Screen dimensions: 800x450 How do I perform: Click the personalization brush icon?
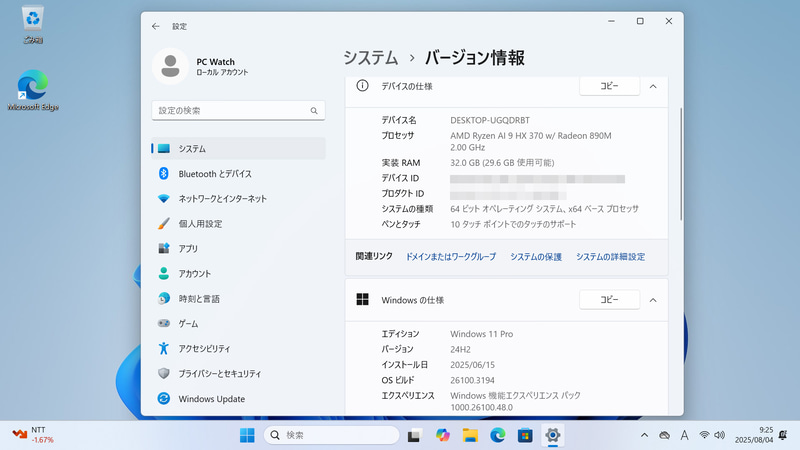pyautogui.click(x=163, y=223)
